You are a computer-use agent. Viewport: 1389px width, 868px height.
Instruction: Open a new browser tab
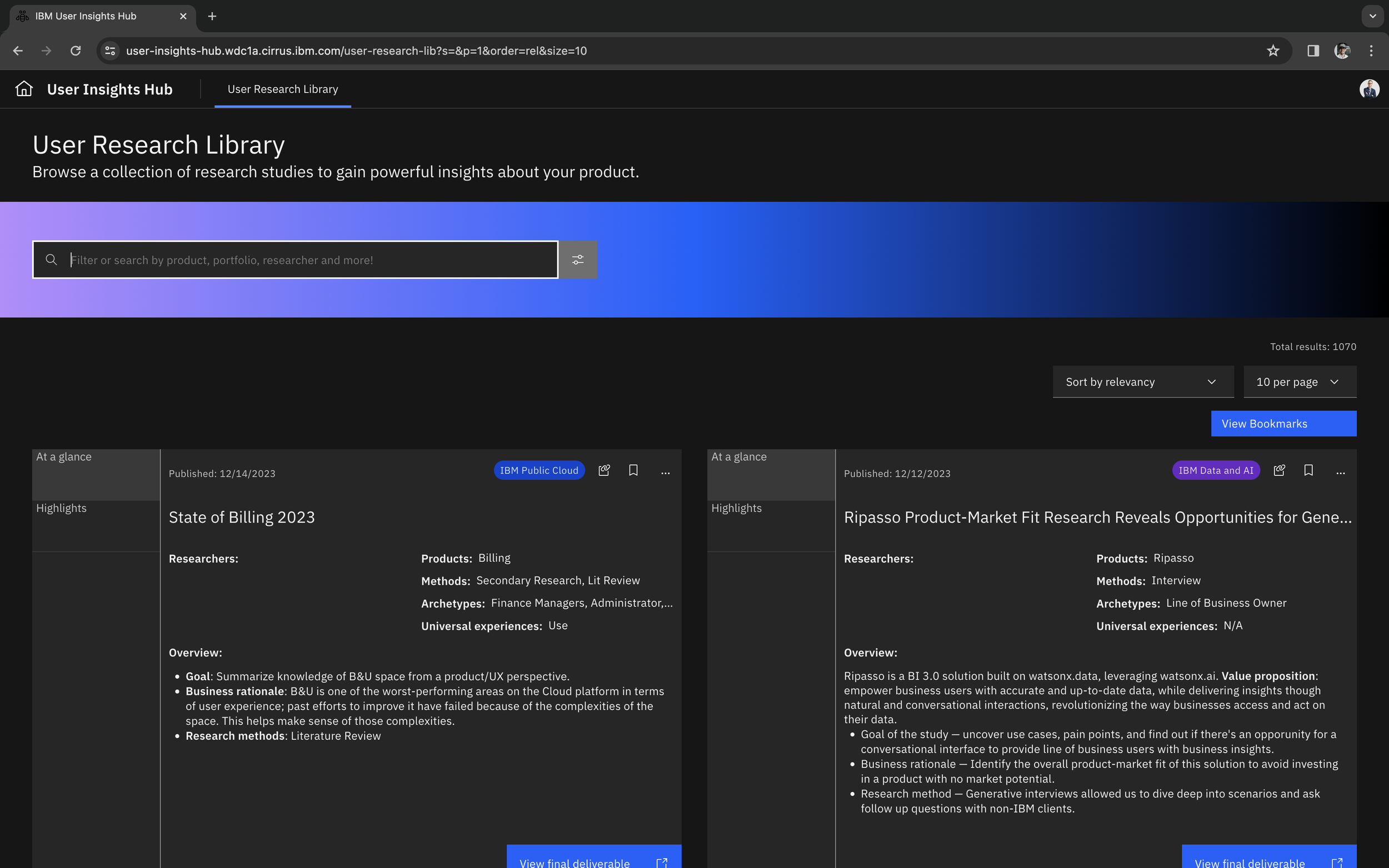coord(212,16)
